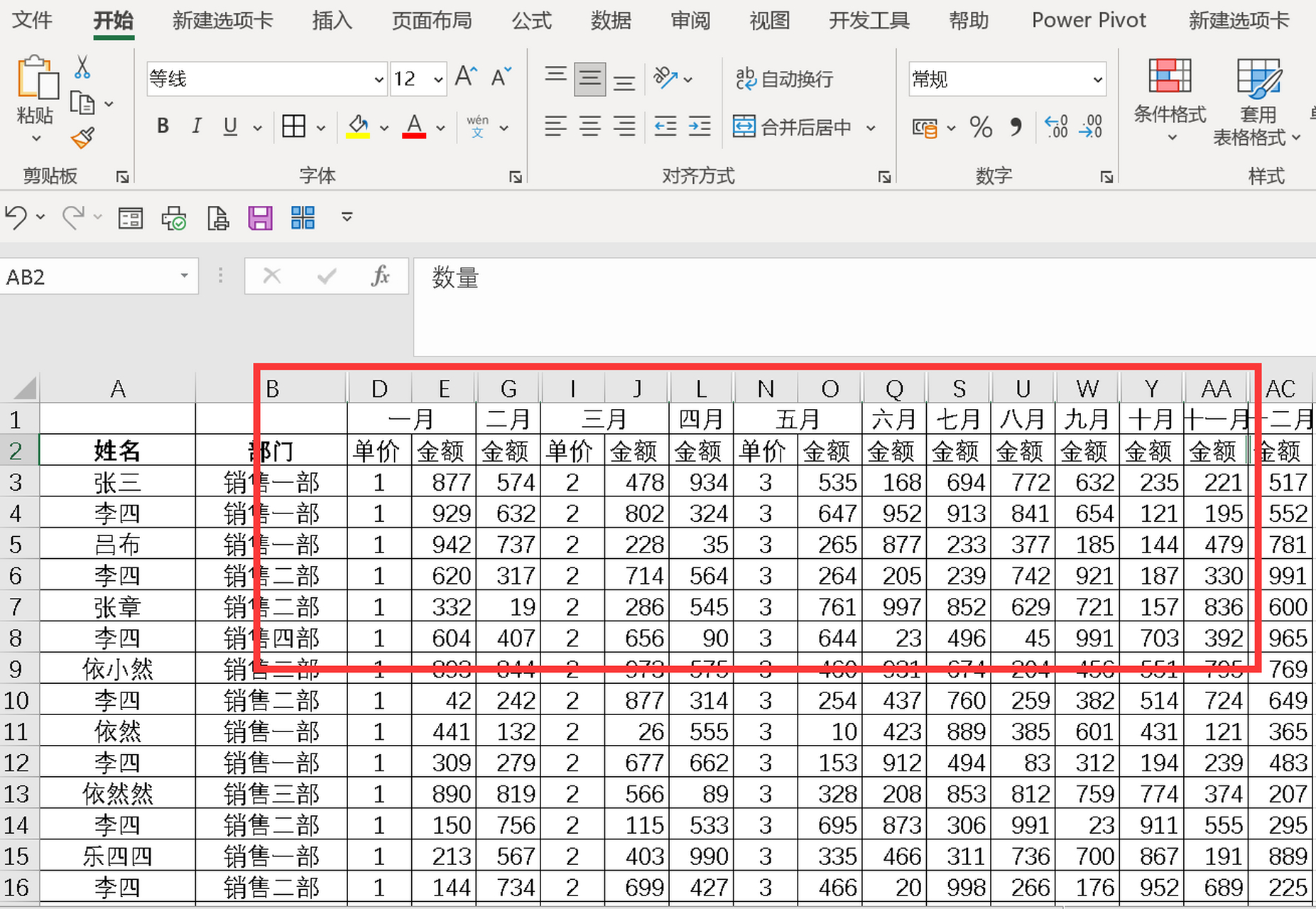Switch to the Power Pivot tab
Image resolution: width=1316 pixels, height=909 pixels.
click(x=1089, y=20)
